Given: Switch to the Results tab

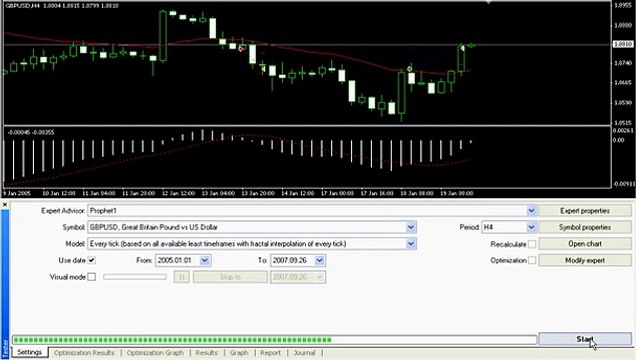Looking at the screenshot, I should (x=206, y=353).
